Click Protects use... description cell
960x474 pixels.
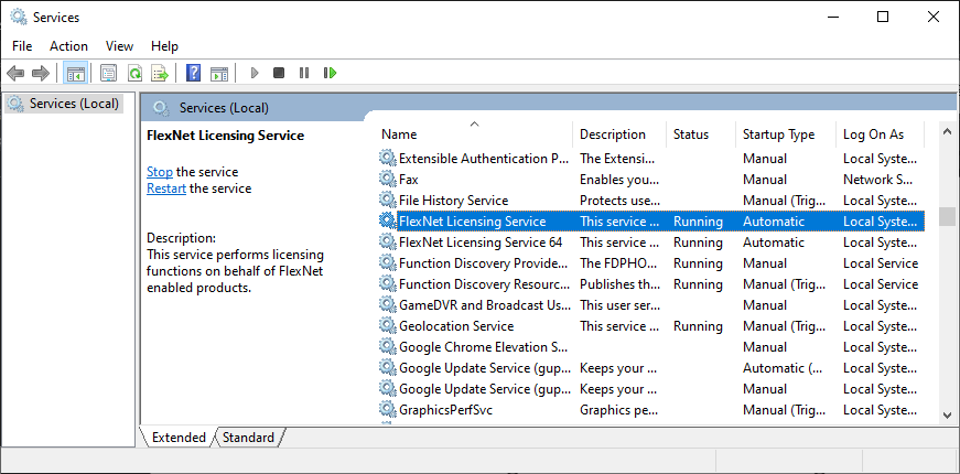coord(620,200)
